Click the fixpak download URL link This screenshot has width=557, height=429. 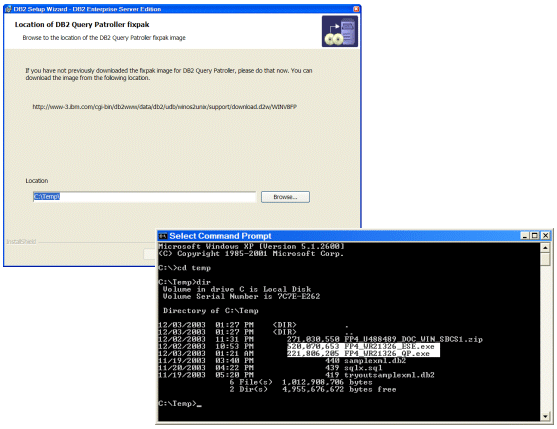point(164,107)
